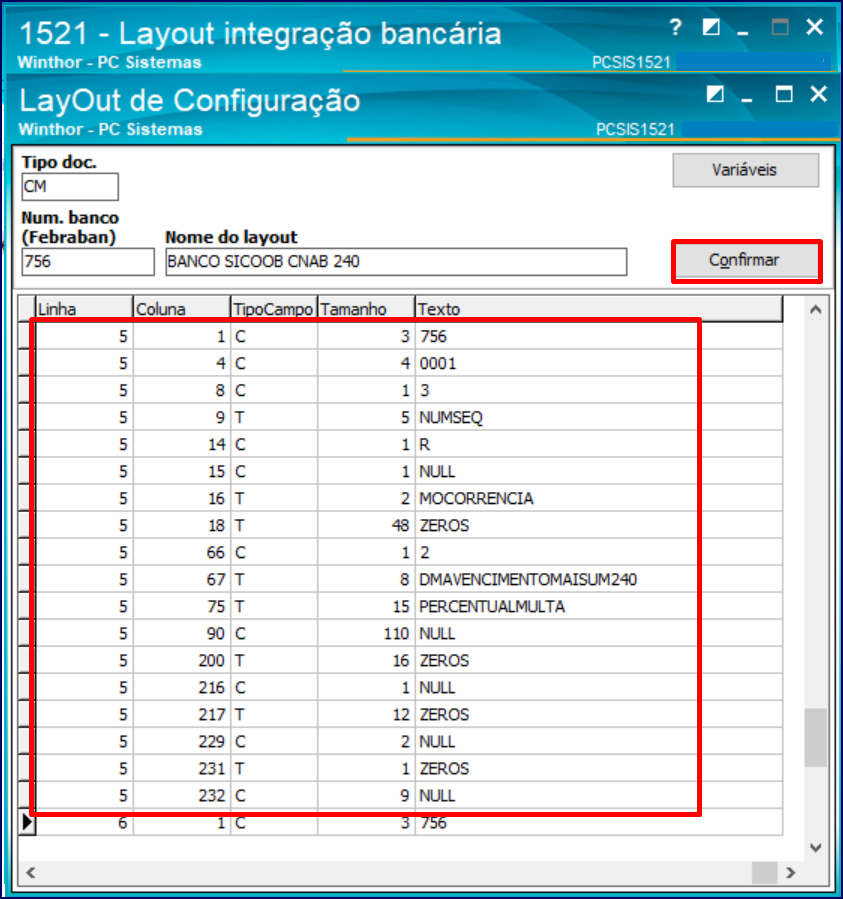The image size is (843, 899).
Task: Click the skin toggle icon in 1521 title bar
Action: [711, 27]
